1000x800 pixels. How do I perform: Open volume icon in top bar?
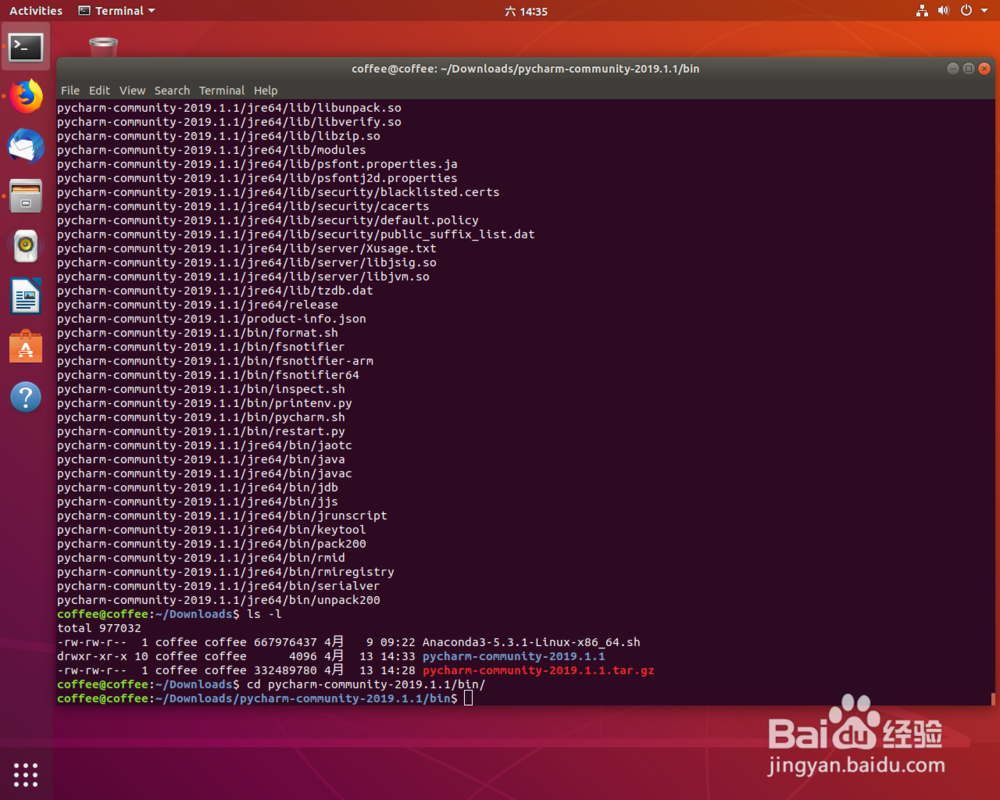(x=944, y=11)
